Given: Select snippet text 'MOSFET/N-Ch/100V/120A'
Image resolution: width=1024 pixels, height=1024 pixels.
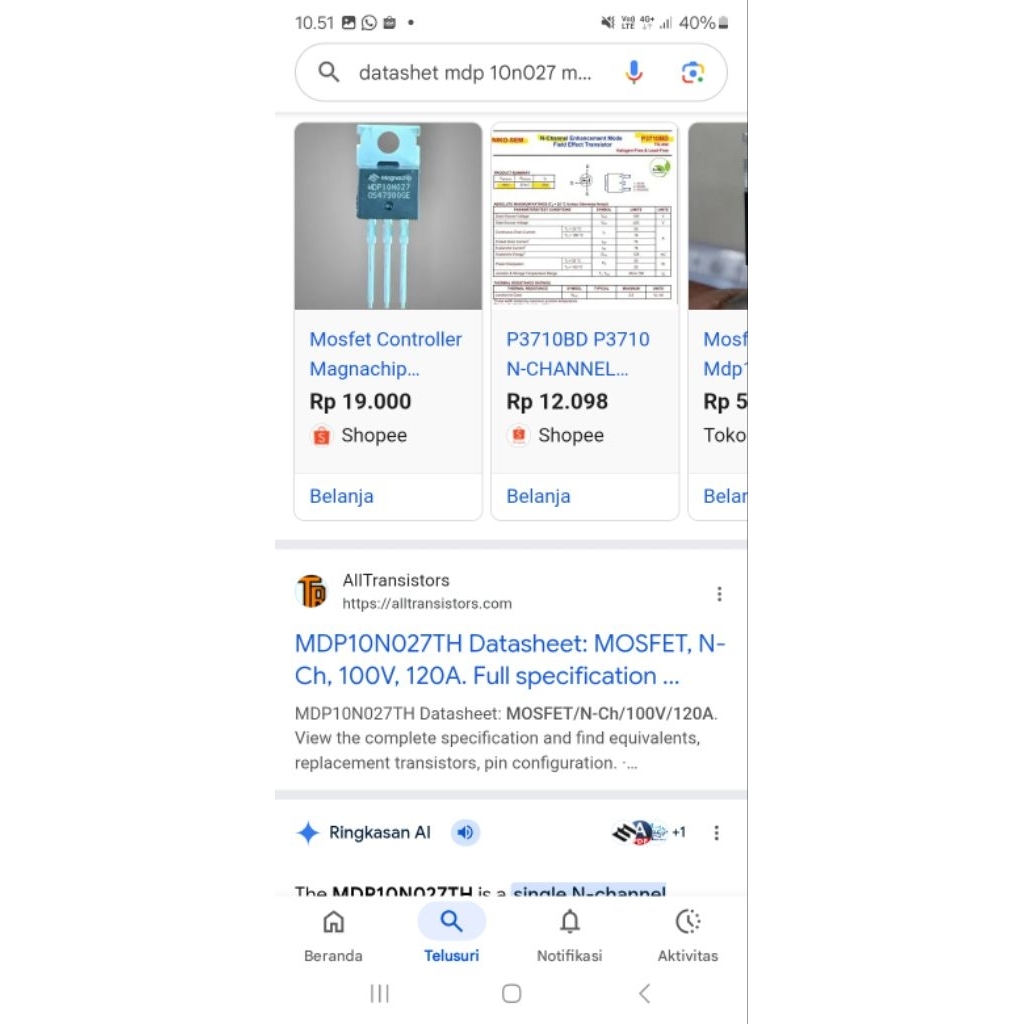Looking at the screenshot, I should coord(610,713).
